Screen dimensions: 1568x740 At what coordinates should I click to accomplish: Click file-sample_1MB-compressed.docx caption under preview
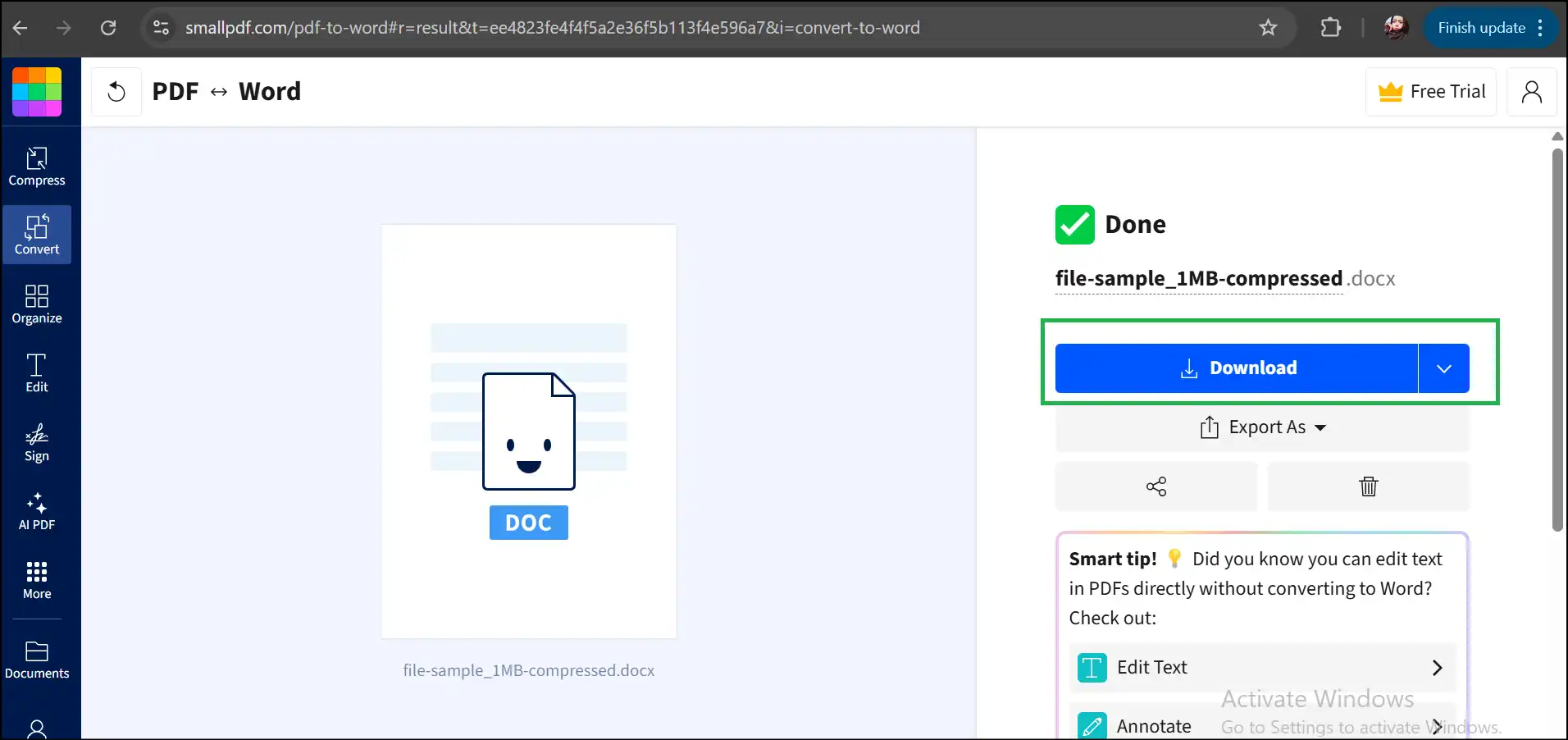click(529, 671)
